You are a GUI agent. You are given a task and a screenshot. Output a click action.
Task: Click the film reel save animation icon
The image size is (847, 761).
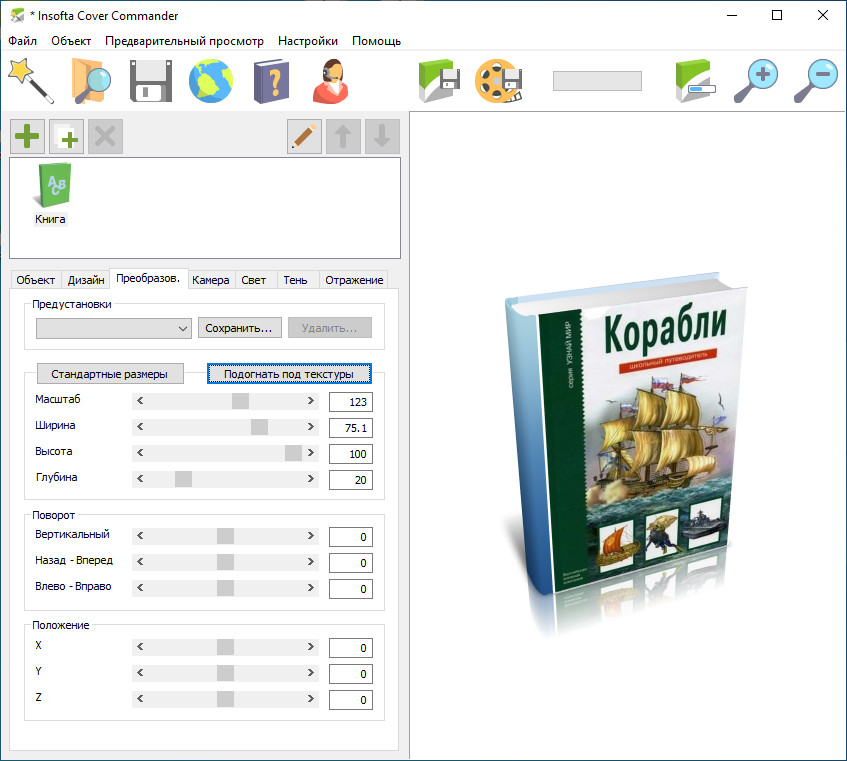498,80
